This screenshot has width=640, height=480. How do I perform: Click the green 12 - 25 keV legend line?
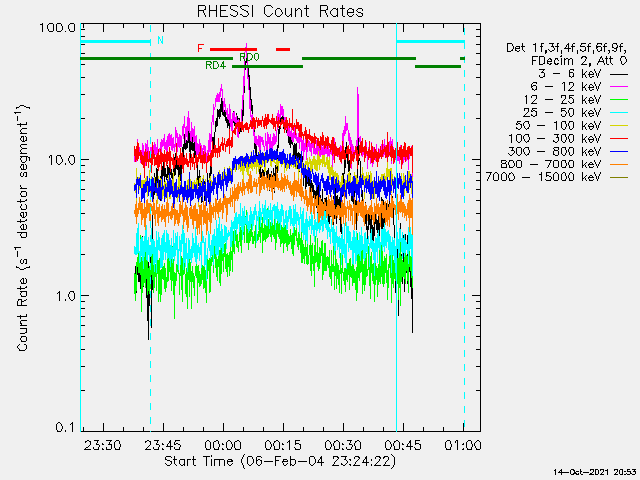point(619,100)
